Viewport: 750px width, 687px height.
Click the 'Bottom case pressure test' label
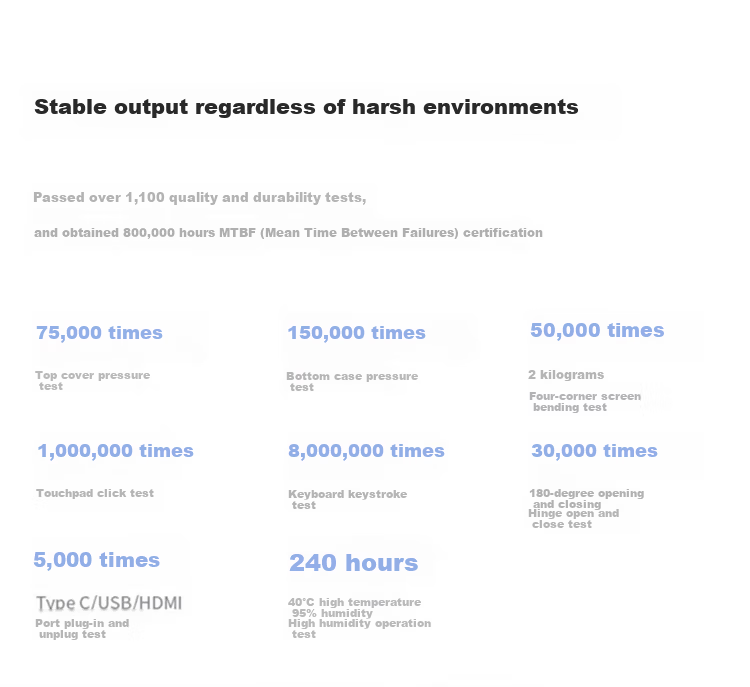tap(352, 382)
